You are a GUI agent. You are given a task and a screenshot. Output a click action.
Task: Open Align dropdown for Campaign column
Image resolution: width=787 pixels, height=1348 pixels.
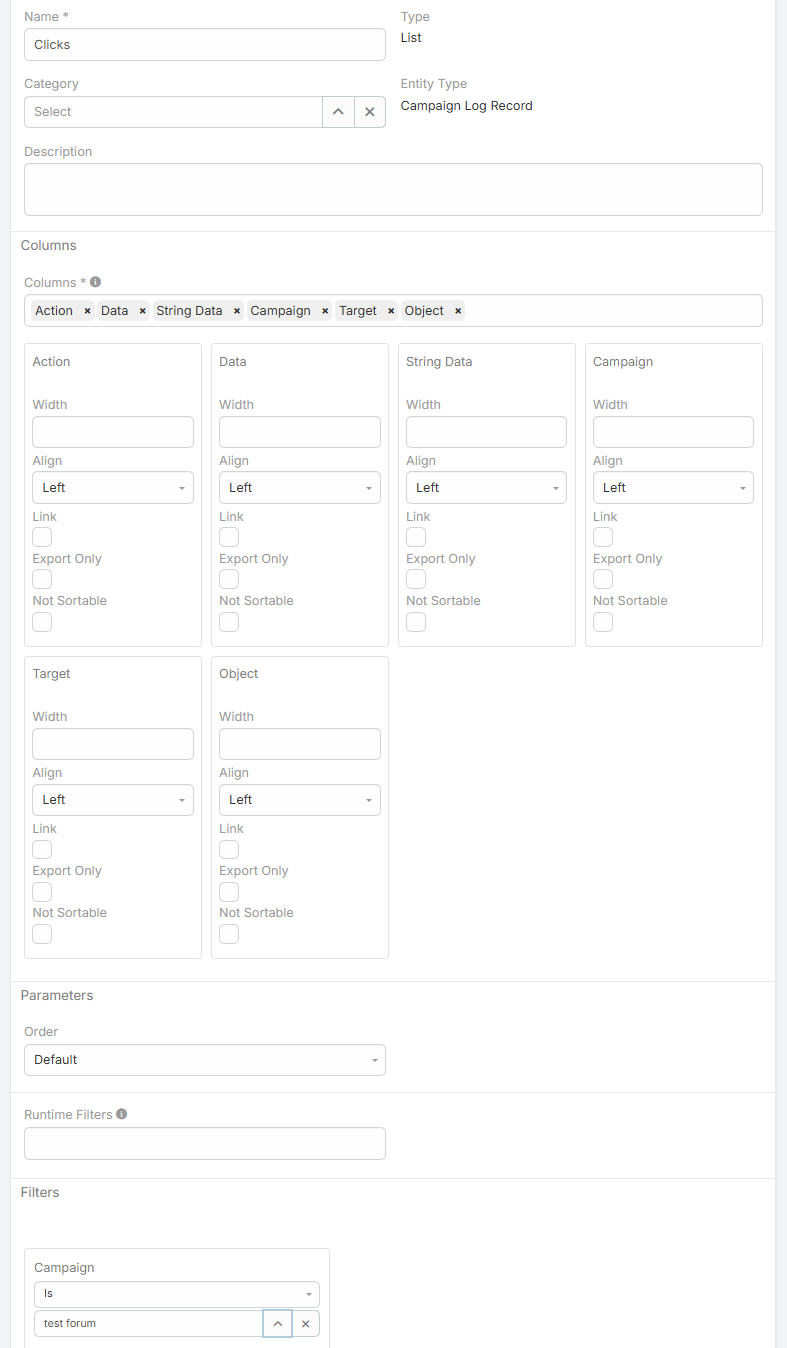[x=673, y=488]
